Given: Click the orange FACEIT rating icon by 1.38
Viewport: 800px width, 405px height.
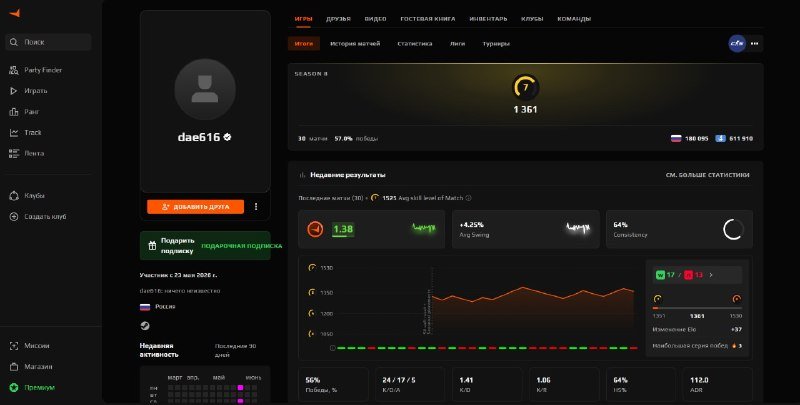Looking at the screenshot, I should 315,229.
